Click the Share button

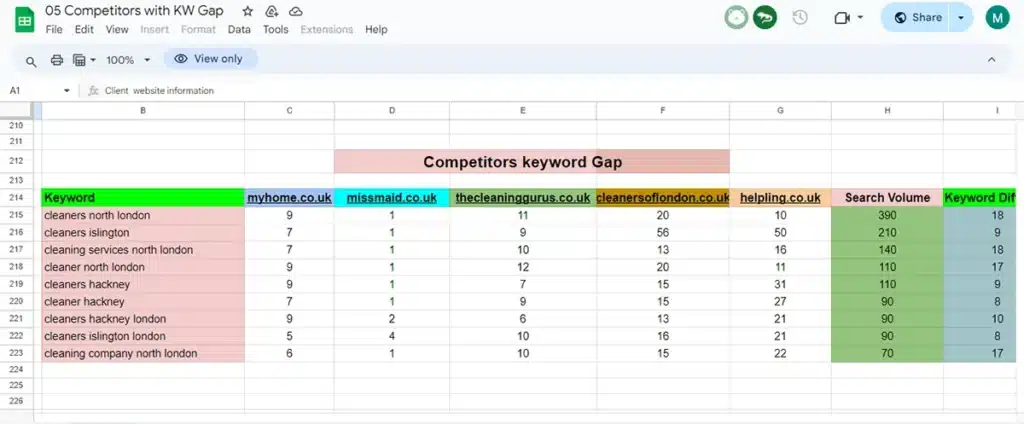[x=916, y=17]
